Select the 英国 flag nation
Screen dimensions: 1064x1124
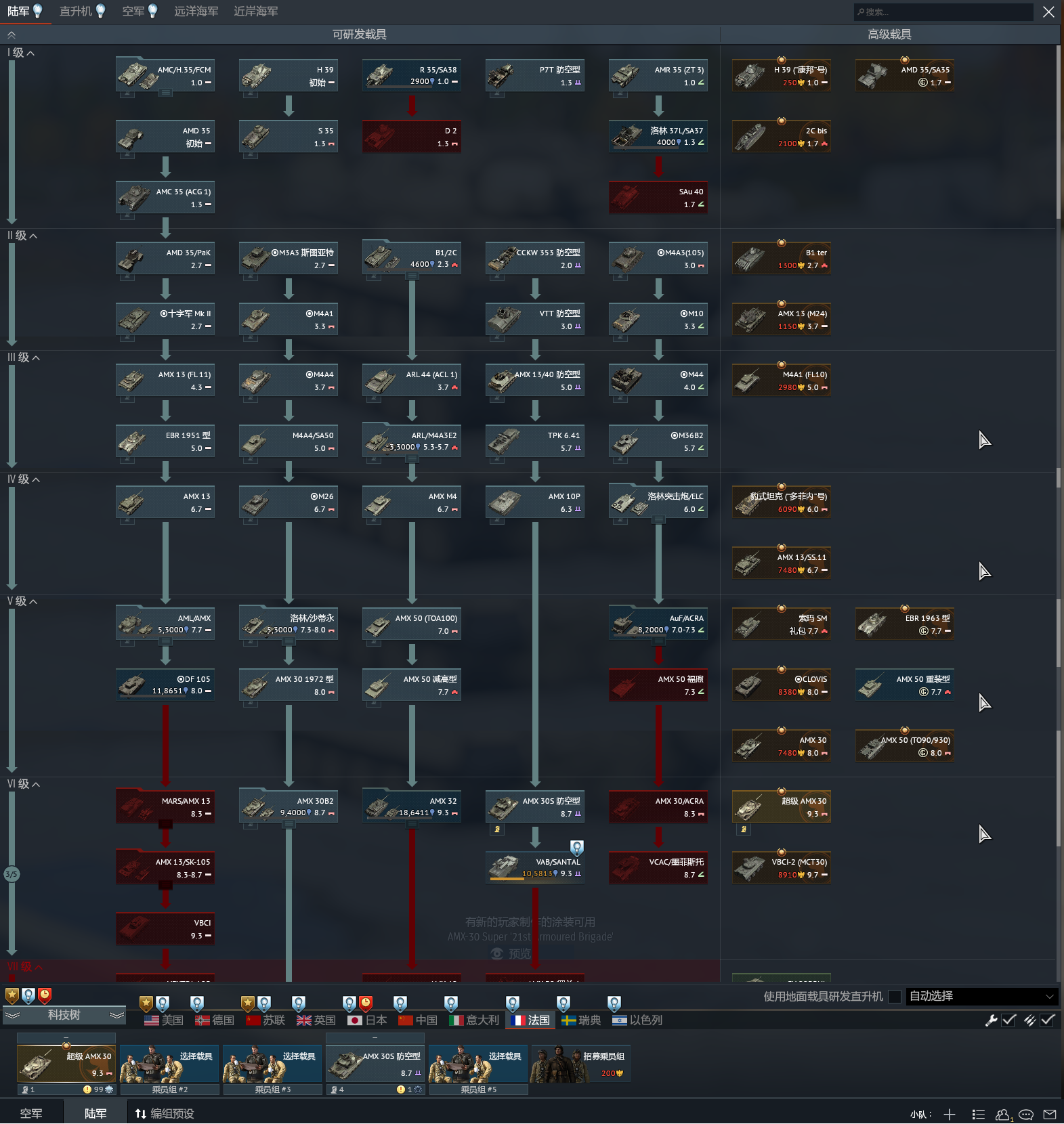click(316, 1020)
